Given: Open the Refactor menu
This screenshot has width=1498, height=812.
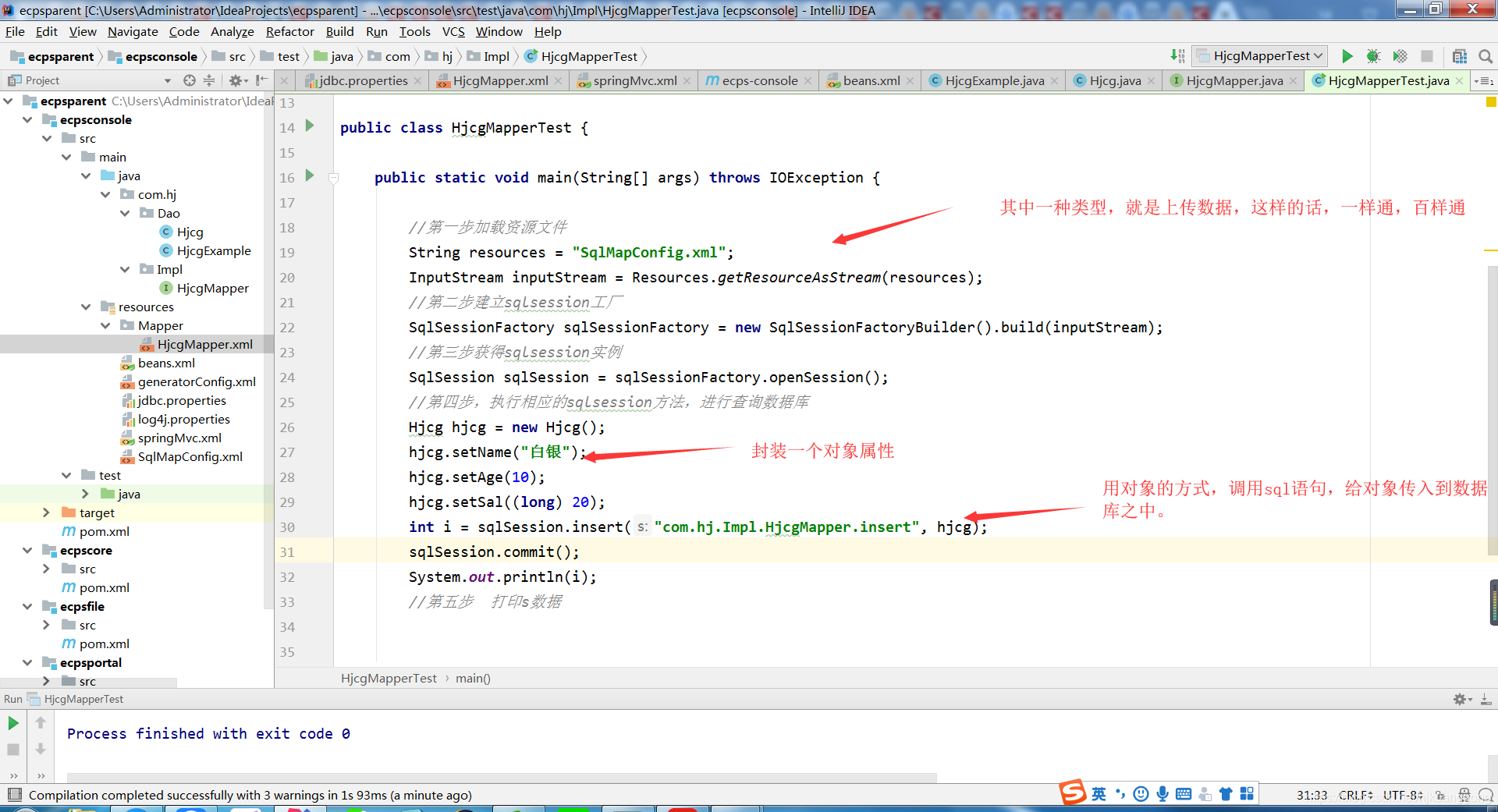Looking at the screenshot, I should (289, 31).
